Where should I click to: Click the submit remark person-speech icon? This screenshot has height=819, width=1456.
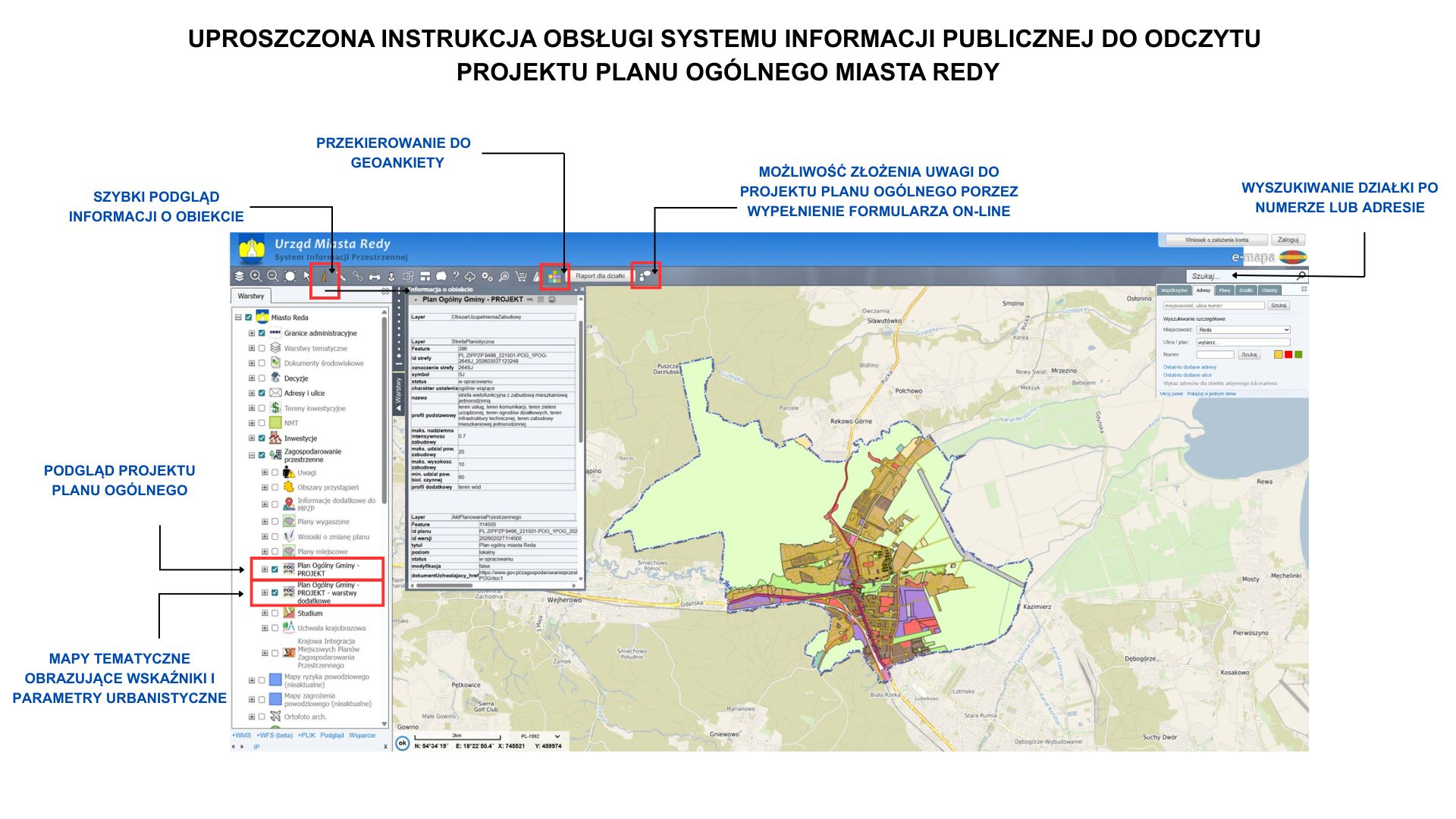point(645,276)
